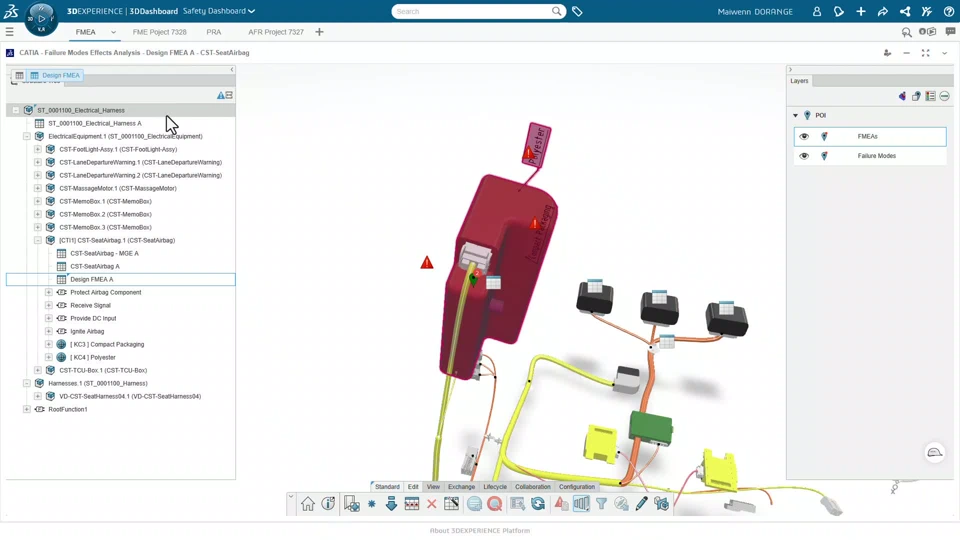Select [KC3] Compact Packaging item
This screenshot has height=540, width=960.
click(x=107, y=345)
